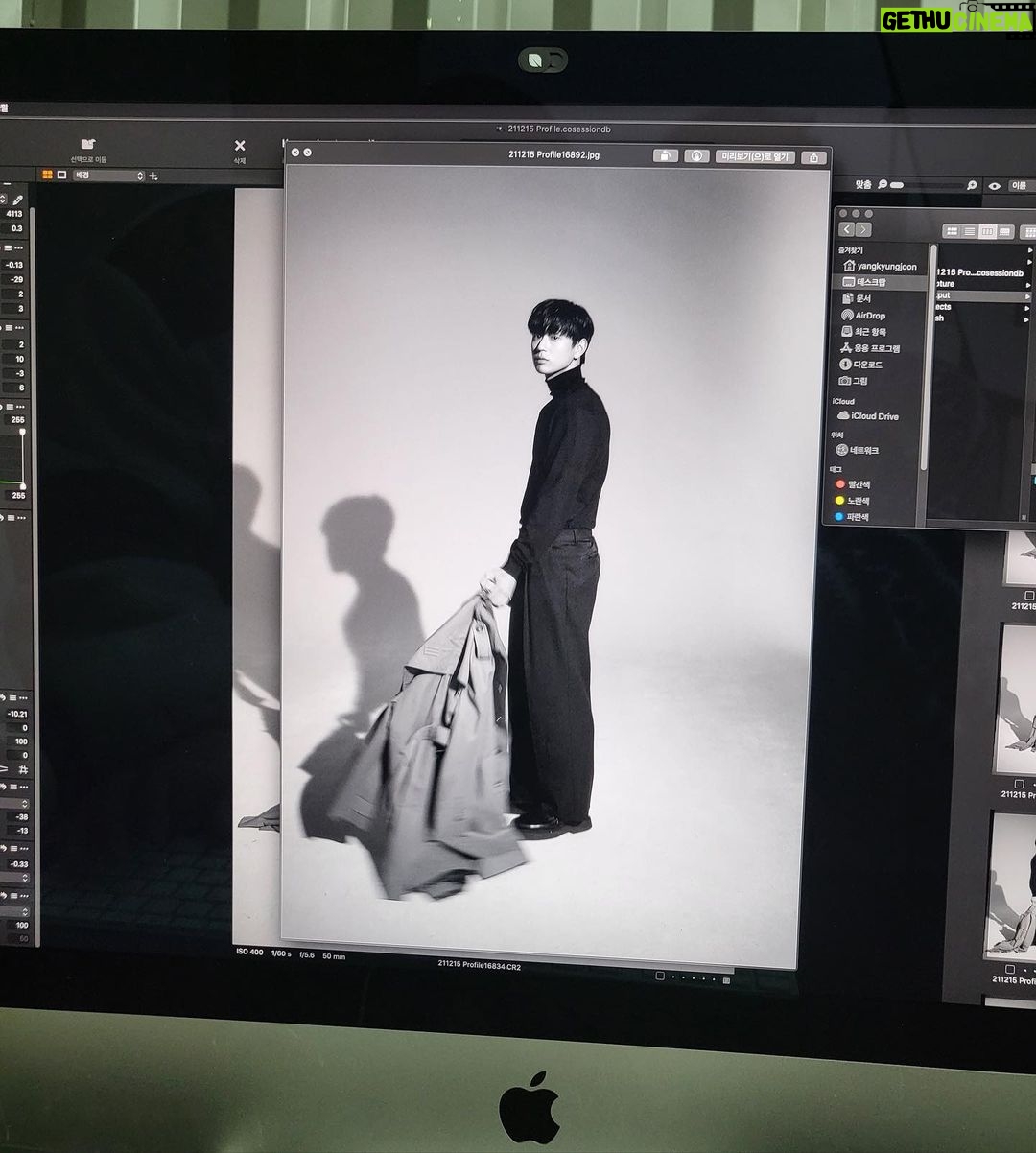Click the value field showing -10.21
Image resolution: width=1036 pixels, height=1153 pixels.
click(17, 714)
